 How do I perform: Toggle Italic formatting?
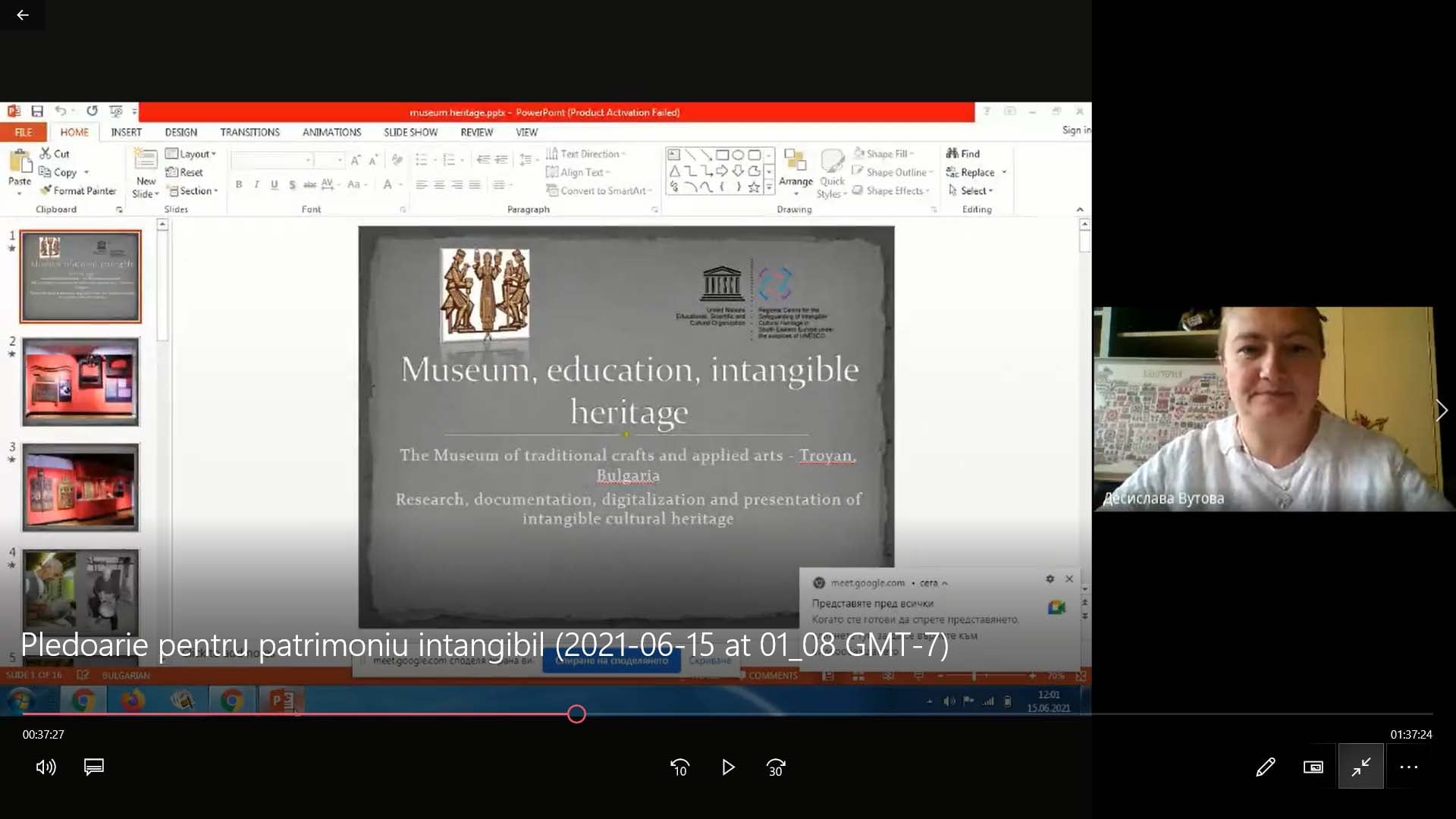[256, 184]
